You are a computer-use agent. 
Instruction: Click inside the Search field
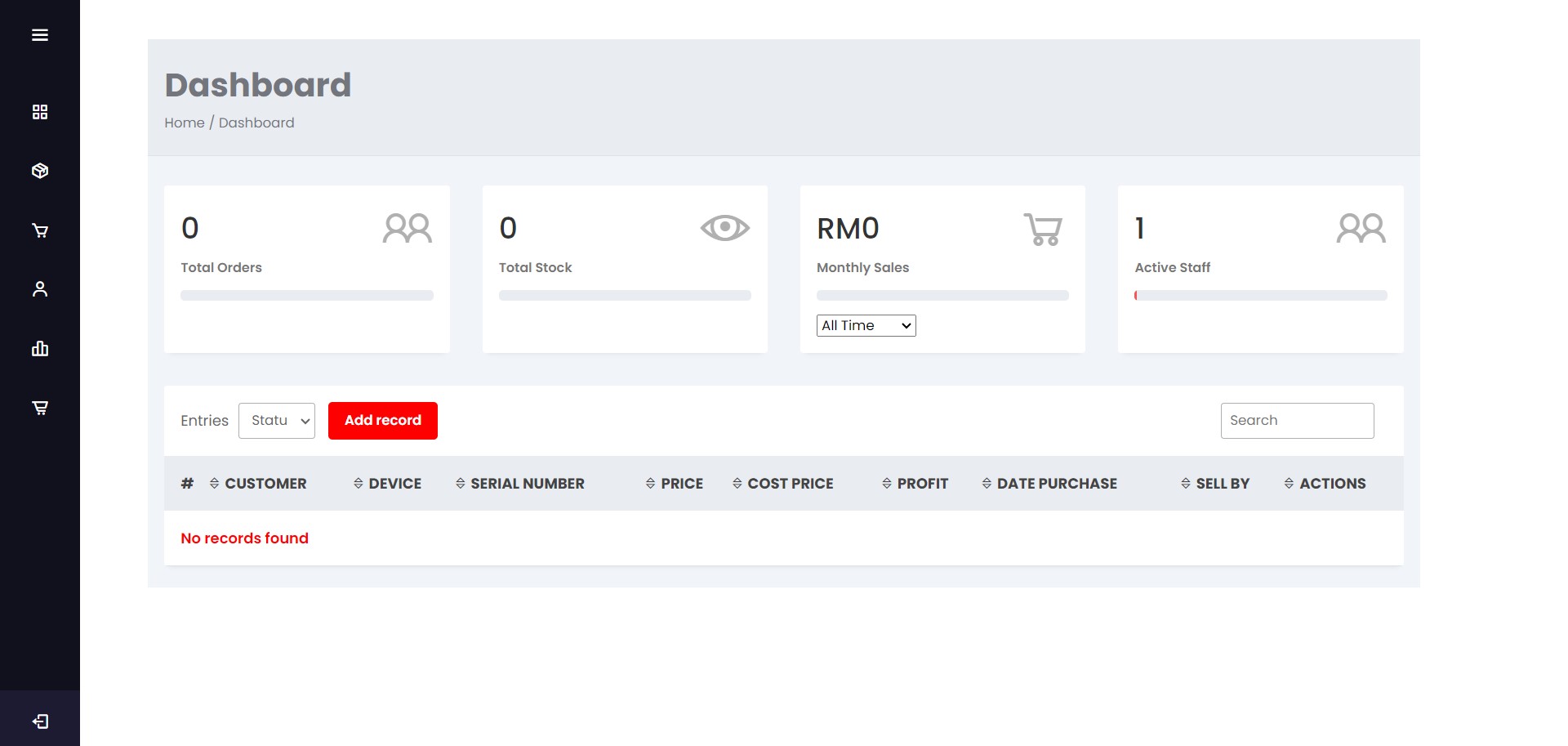tap(1297, 421)
